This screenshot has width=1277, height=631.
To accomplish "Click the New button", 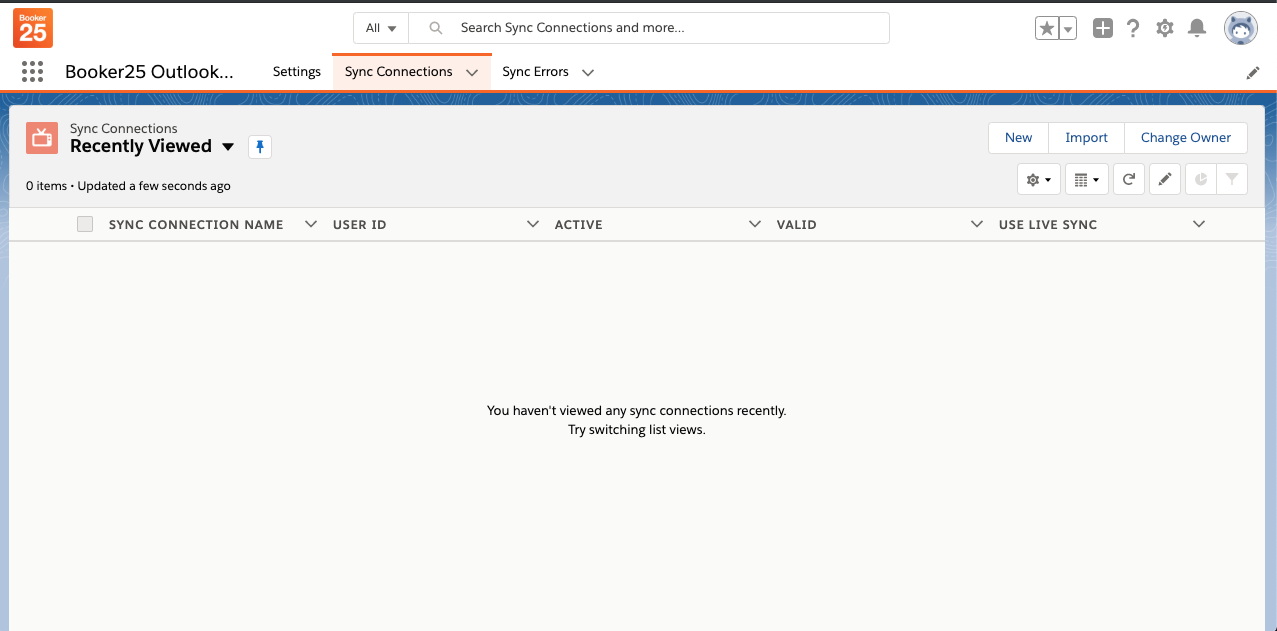I will (1018, 138).
